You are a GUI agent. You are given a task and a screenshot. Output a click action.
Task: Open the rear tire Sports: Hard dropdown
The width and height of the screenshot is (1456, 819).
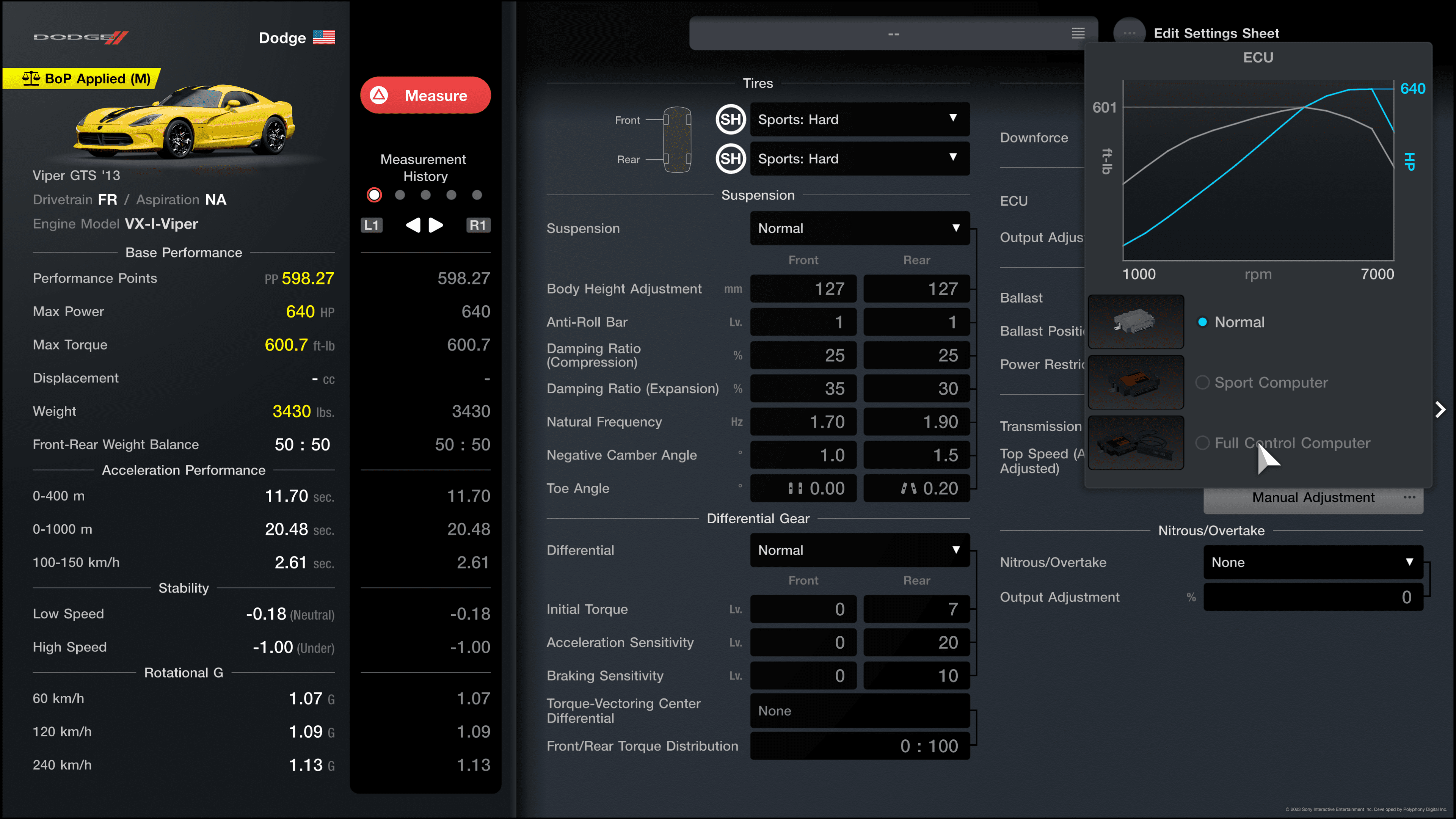[860, 159]
